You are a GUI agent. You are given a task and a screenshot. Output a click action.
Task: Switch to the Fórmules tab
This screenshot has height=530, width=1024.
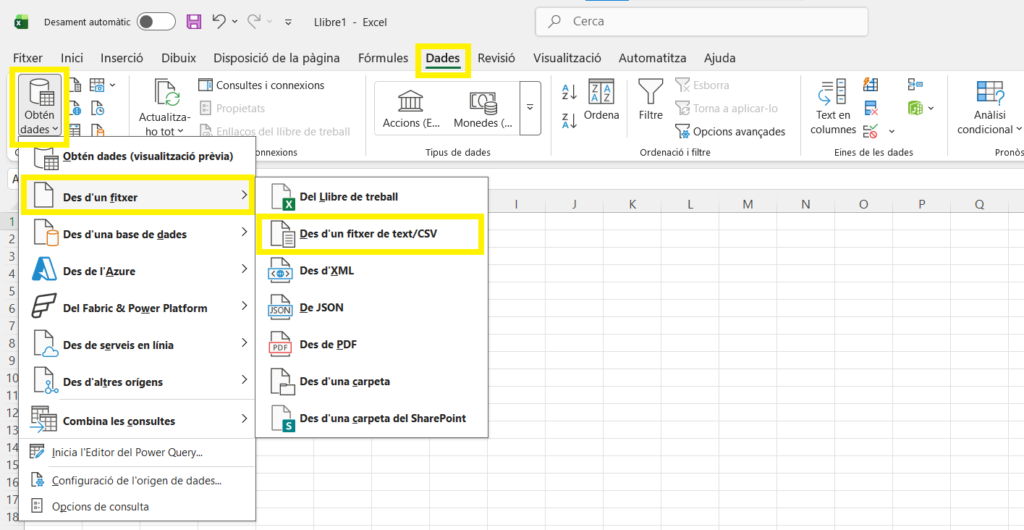[383, 58]
